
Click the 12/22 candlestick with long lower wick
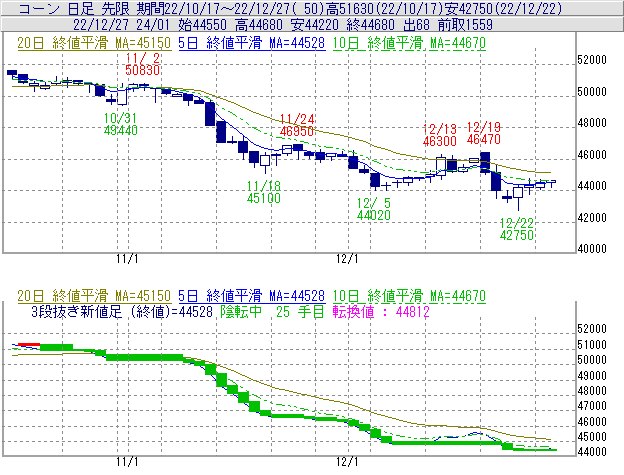coord(518,193)
